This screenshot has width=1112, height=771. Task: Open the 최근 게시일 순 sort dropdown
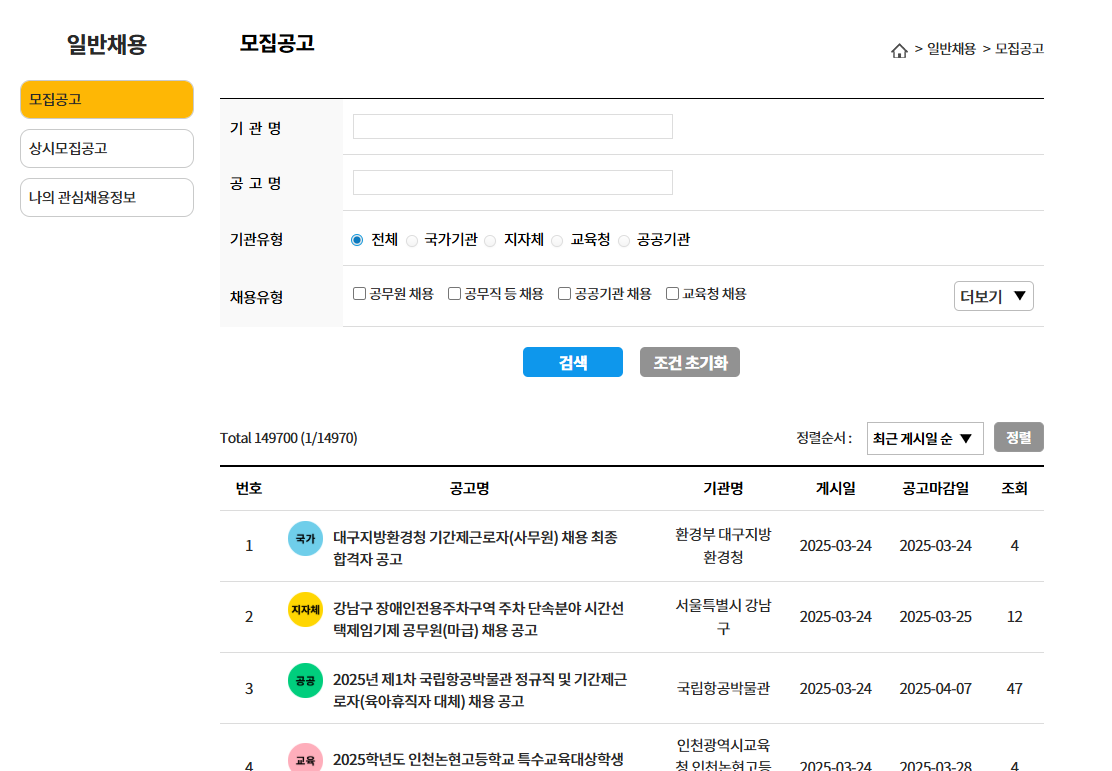(x=925, y=437)
